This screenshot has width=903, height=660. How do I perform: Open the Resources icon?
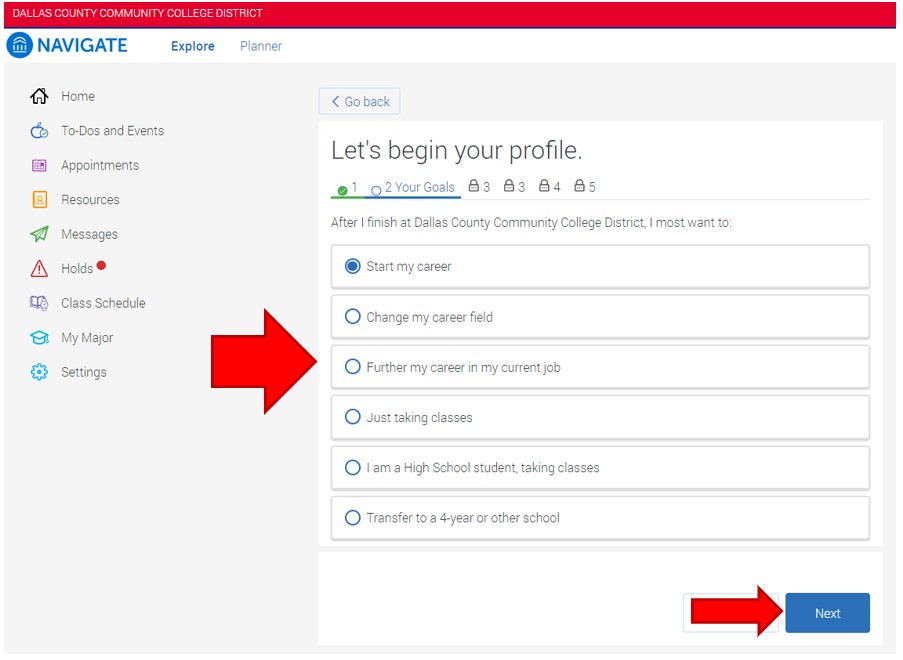click(x=37, y=199)
